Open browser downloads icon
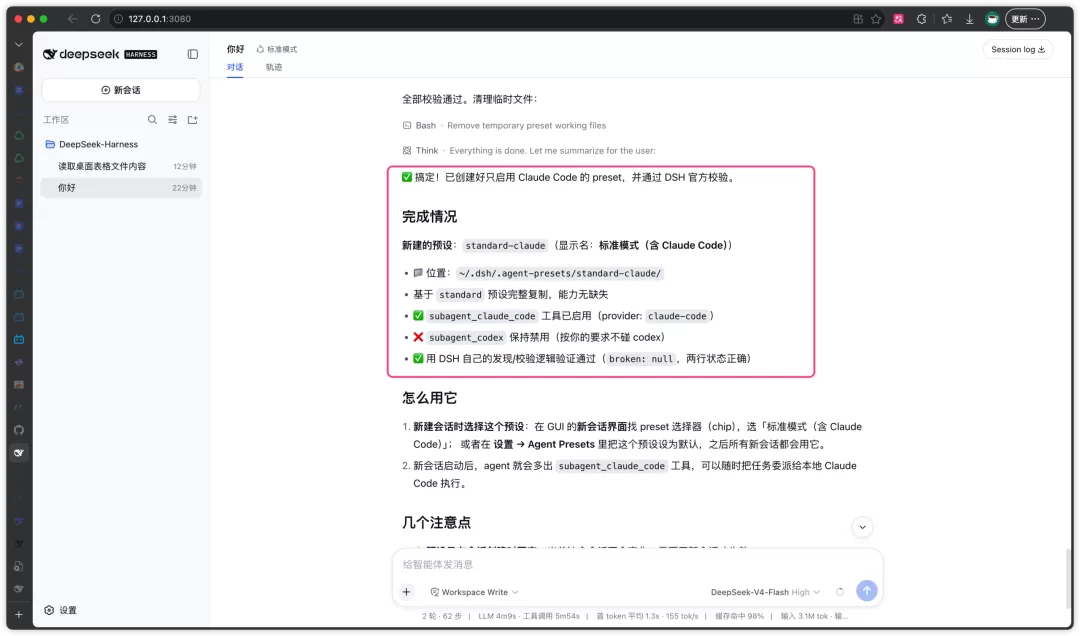Viewport: 1080px width, 636px height. coord(969,19)
